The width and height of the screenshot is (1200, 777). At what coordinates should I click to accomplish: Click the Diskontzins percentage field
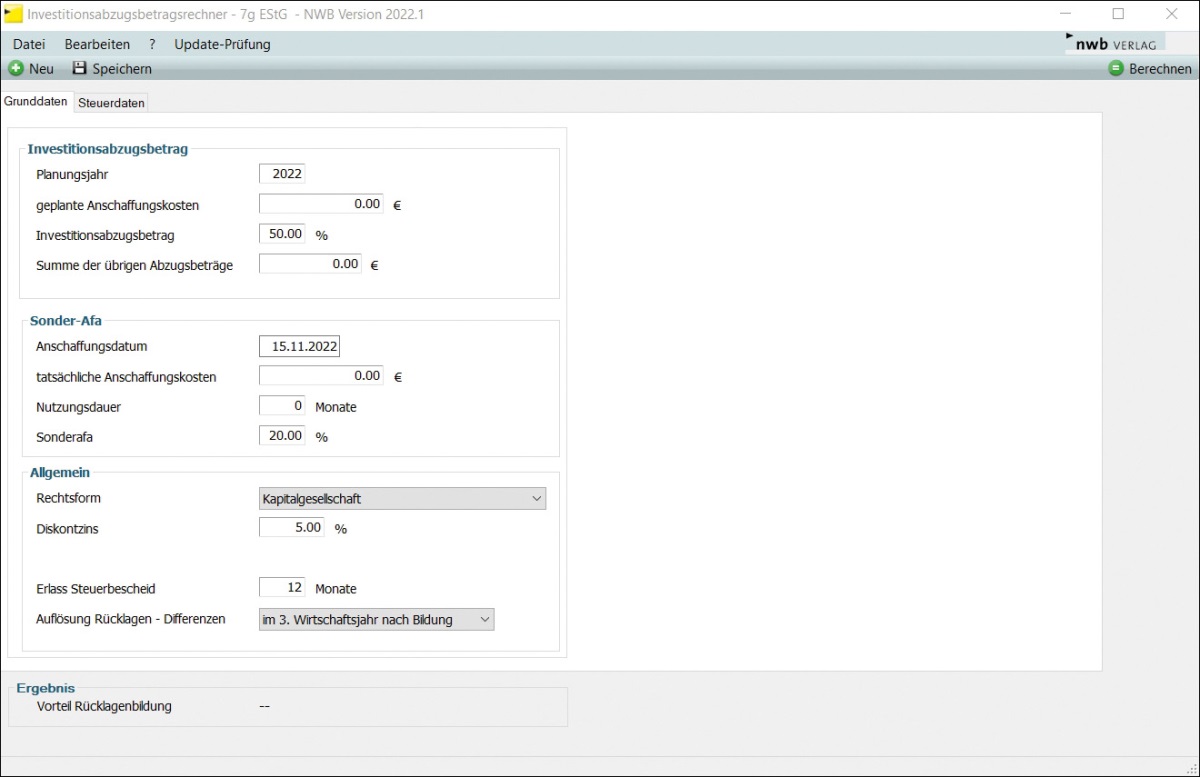click(291, 527)
